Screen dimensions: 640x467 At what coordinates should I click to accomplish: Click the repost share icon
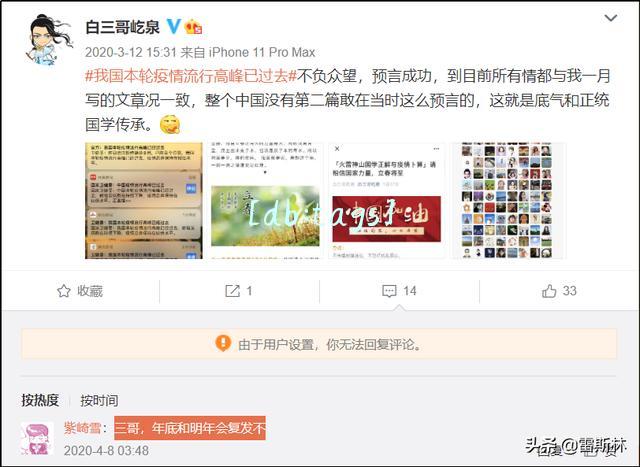(x=232, y=291)
